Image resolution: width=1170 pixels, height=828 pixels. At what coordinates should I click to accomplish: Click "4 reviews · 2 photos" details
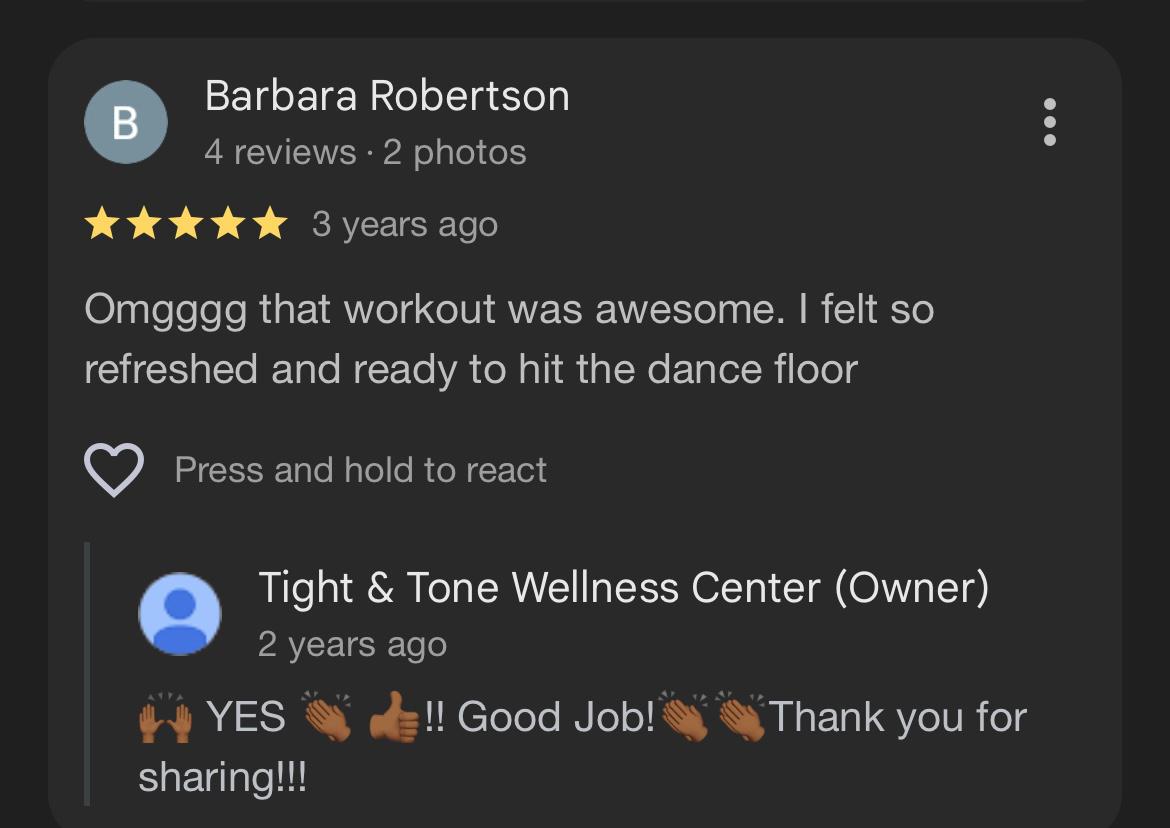point(365,152)
